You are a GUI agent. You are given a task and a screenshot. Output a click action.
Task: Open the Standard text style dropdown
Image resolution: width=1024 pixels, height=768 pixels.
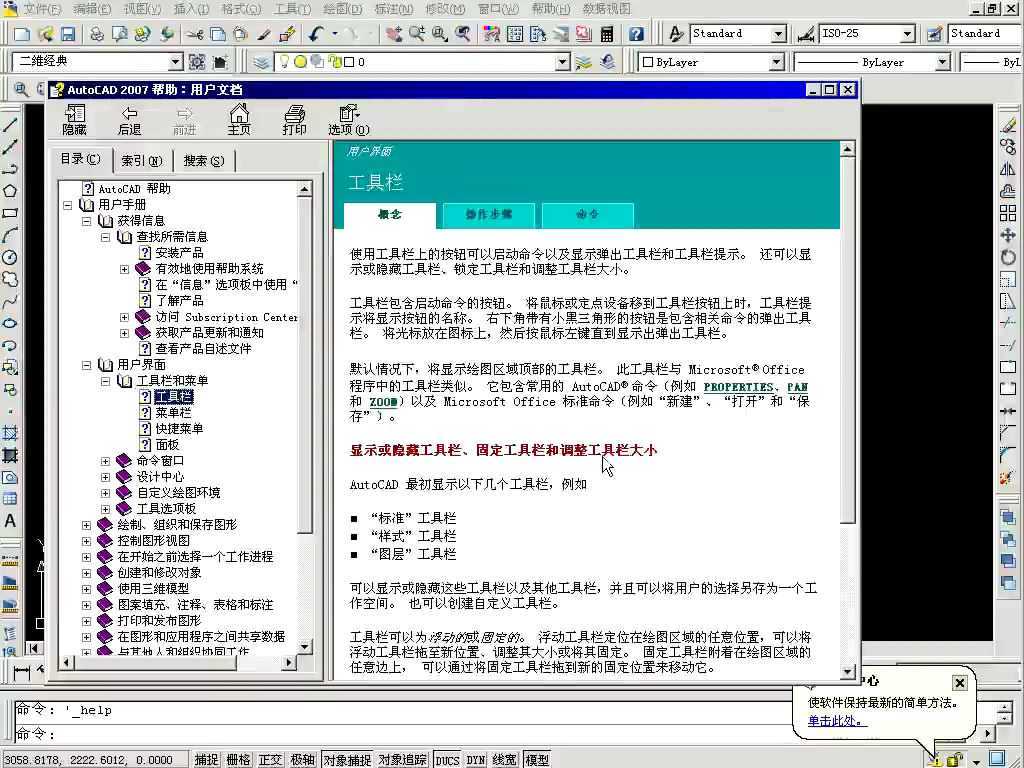[x=778, y=33]
